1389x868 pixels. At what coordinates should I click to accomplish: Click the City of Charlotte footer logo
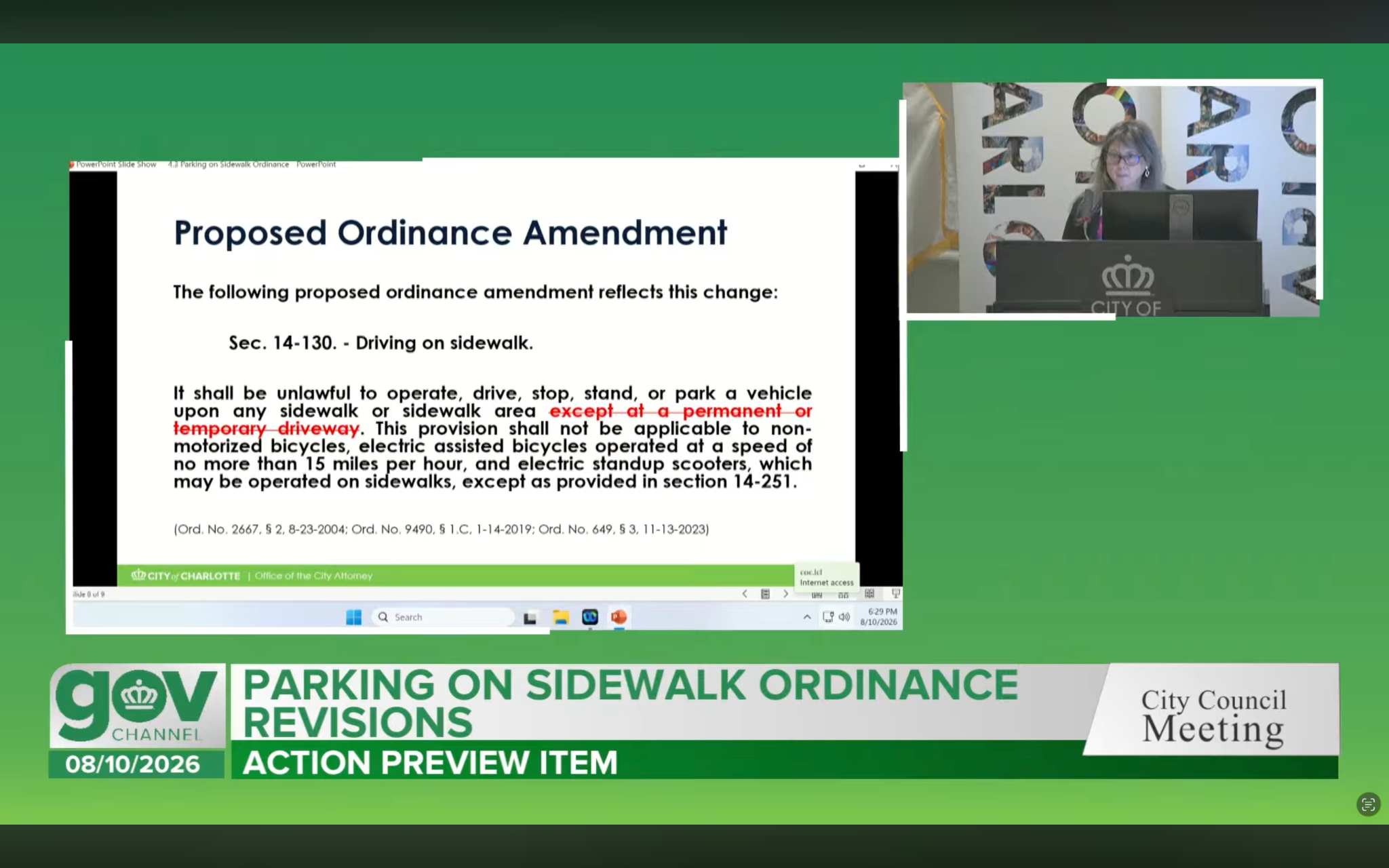pos(186,576)
